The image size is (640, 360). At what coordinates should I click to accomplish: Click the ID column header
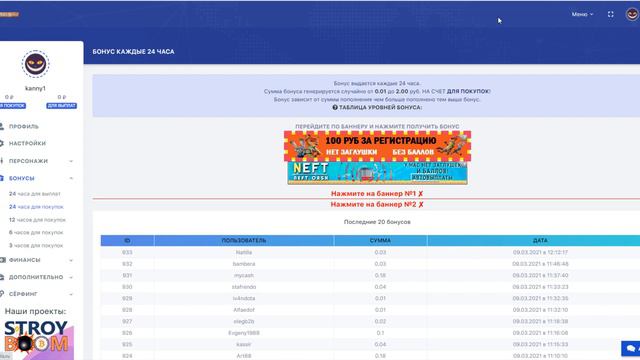[127, 240]
